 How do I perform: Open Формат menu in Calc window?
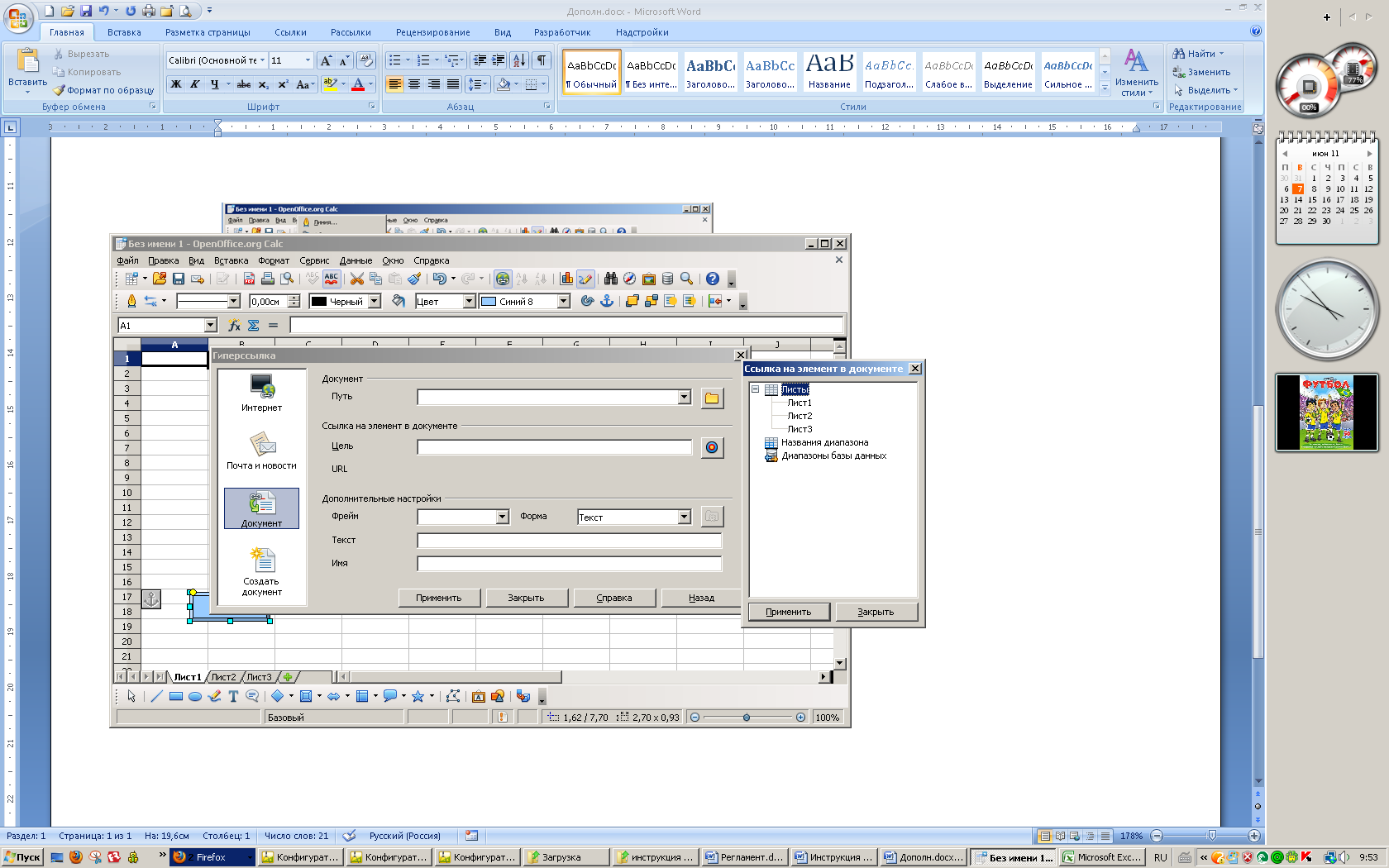pyautogui.click(x=274, y=260)
